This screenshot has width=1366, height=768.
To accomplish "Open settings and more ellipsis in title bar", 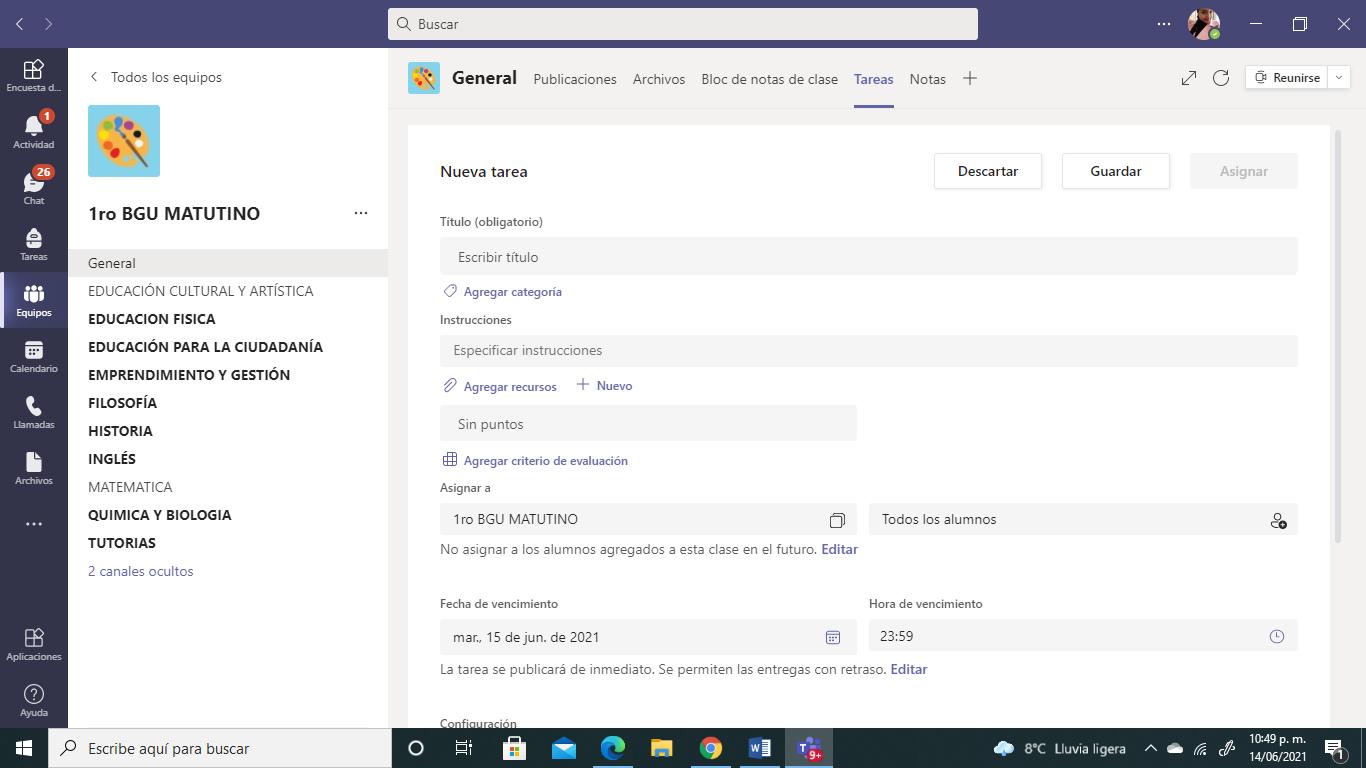I will click(1163, 24).
